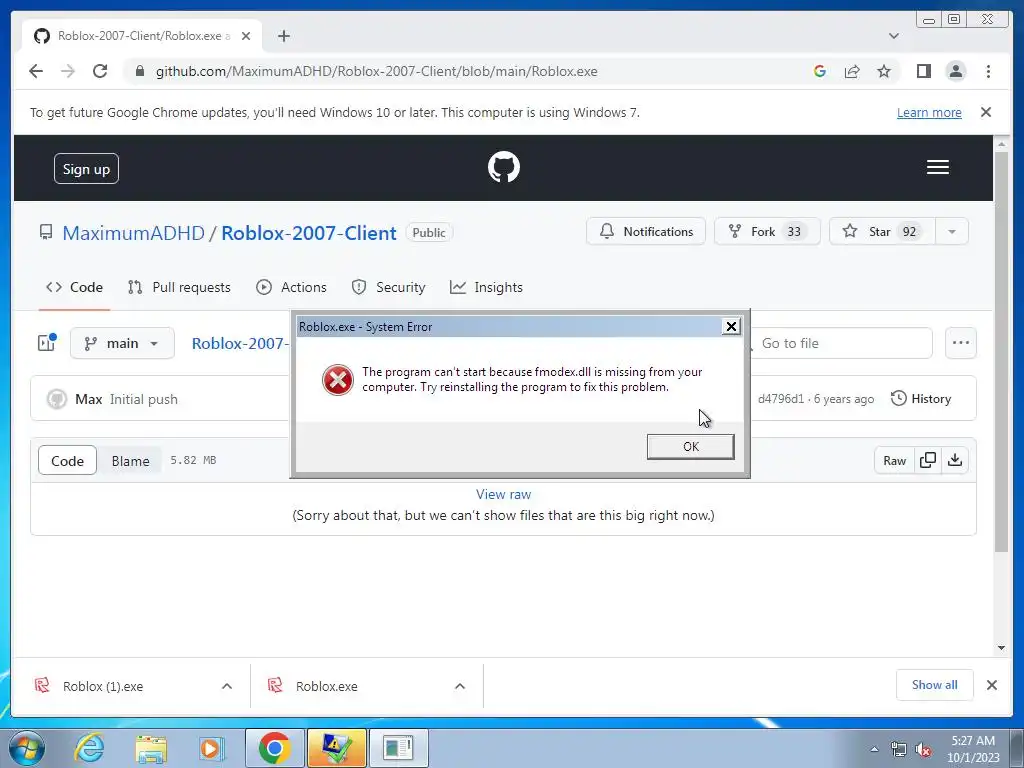
Task: Open the GitHub hamburger menu
Action: pyautogui.click(x=938, y=167)
